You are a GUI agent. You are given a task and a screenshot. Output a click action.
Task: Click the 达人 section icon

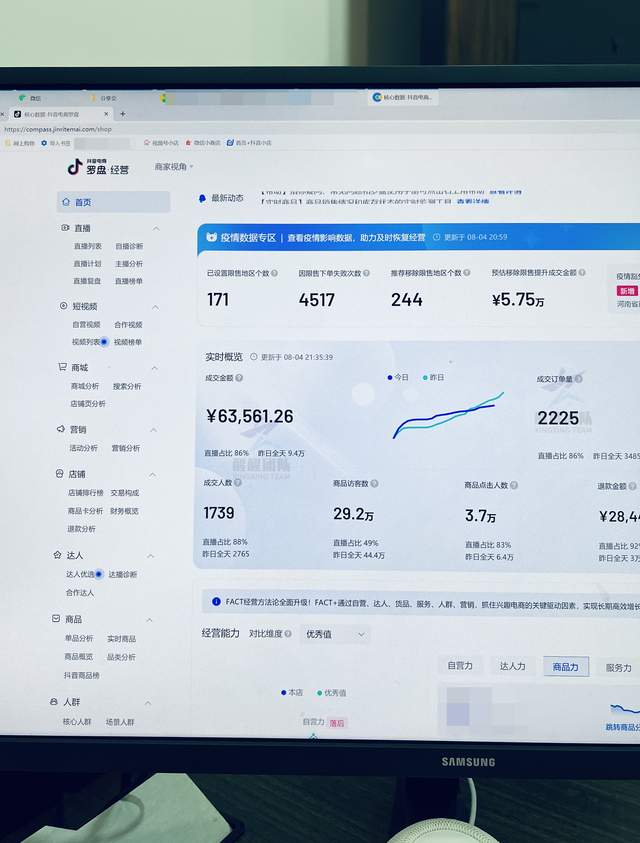click(58, 555)
